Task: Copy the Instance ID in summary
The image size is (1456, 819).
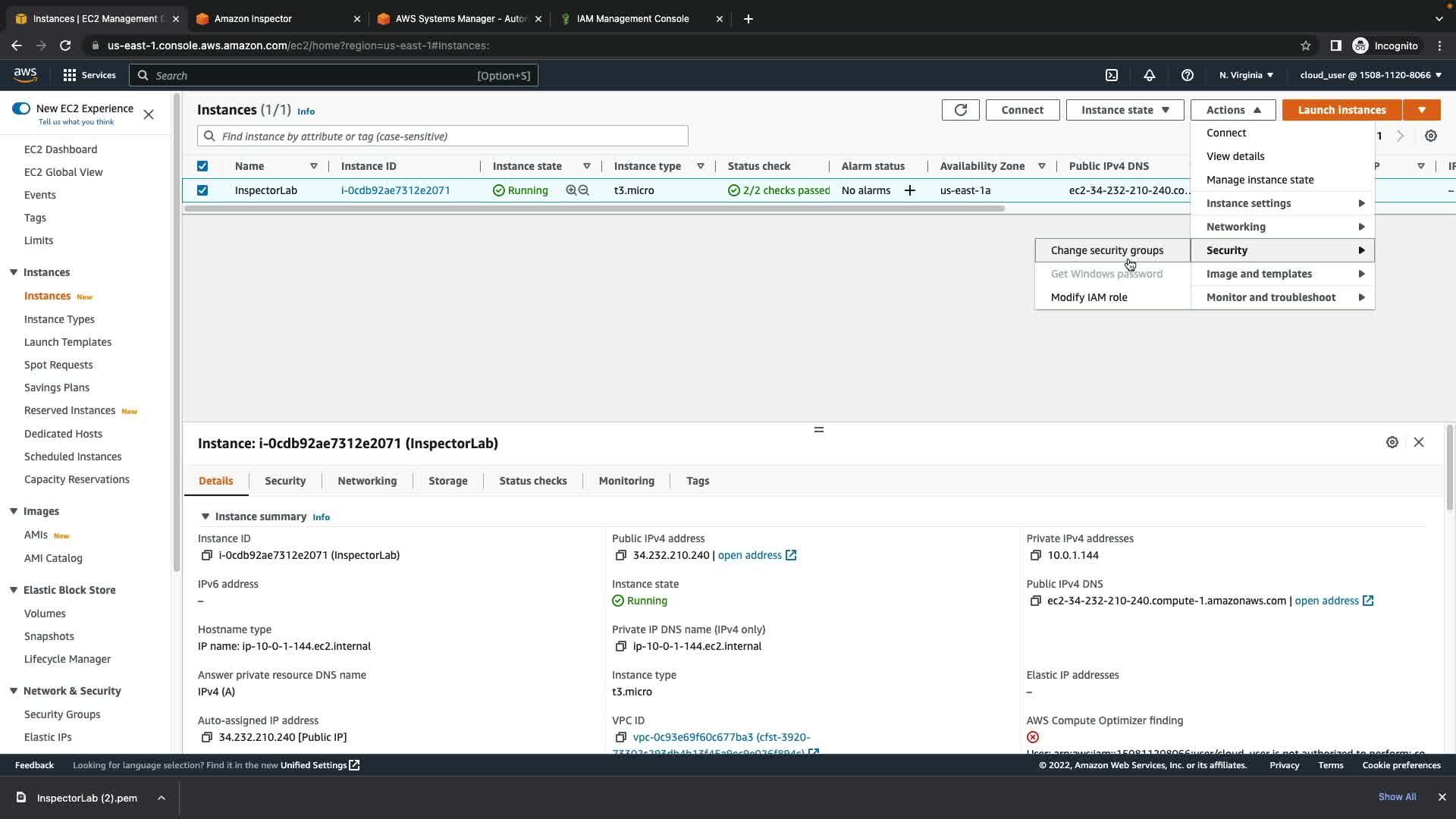Action: coord(206,555)
